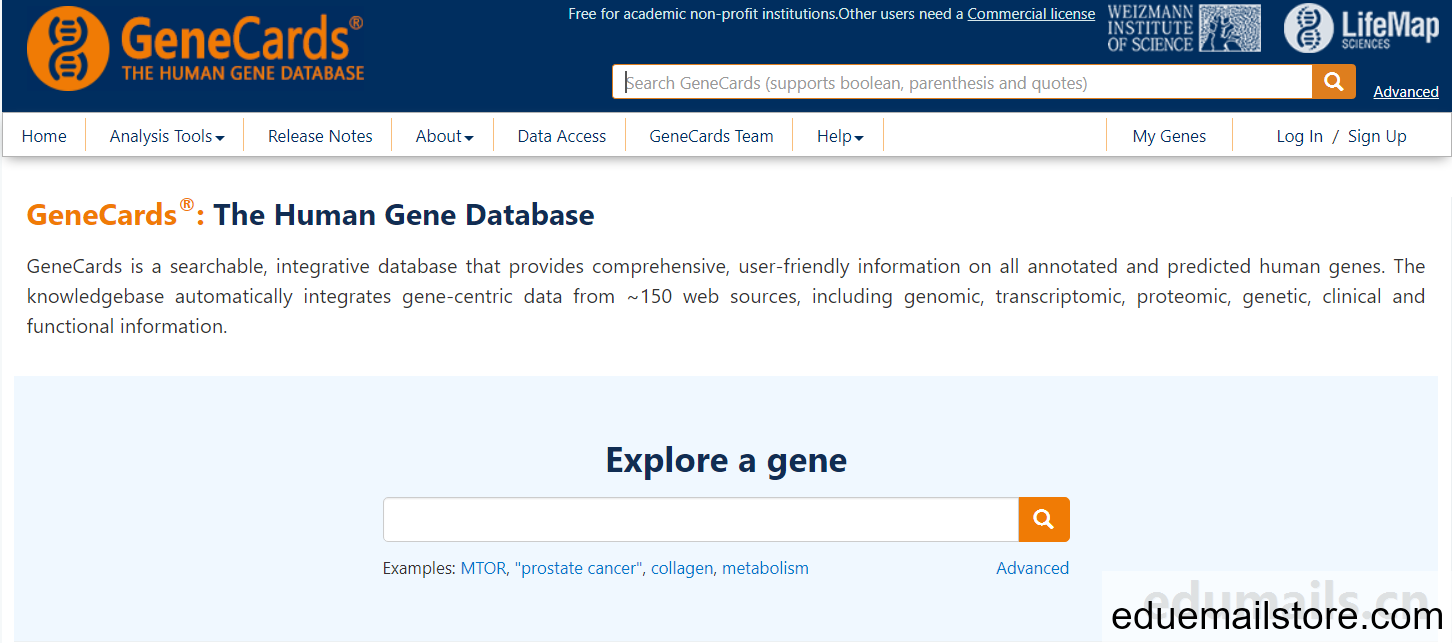Screen dimensions: 1452x643
Task: Click the header search magnifier button
Action: click(x=1334, y=82)
